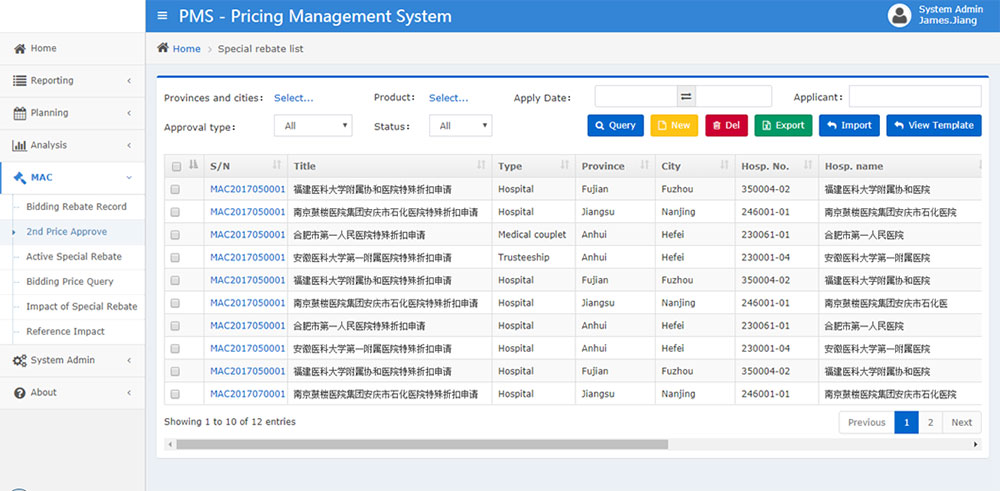Click the Previous pagination button

(867, 422)
